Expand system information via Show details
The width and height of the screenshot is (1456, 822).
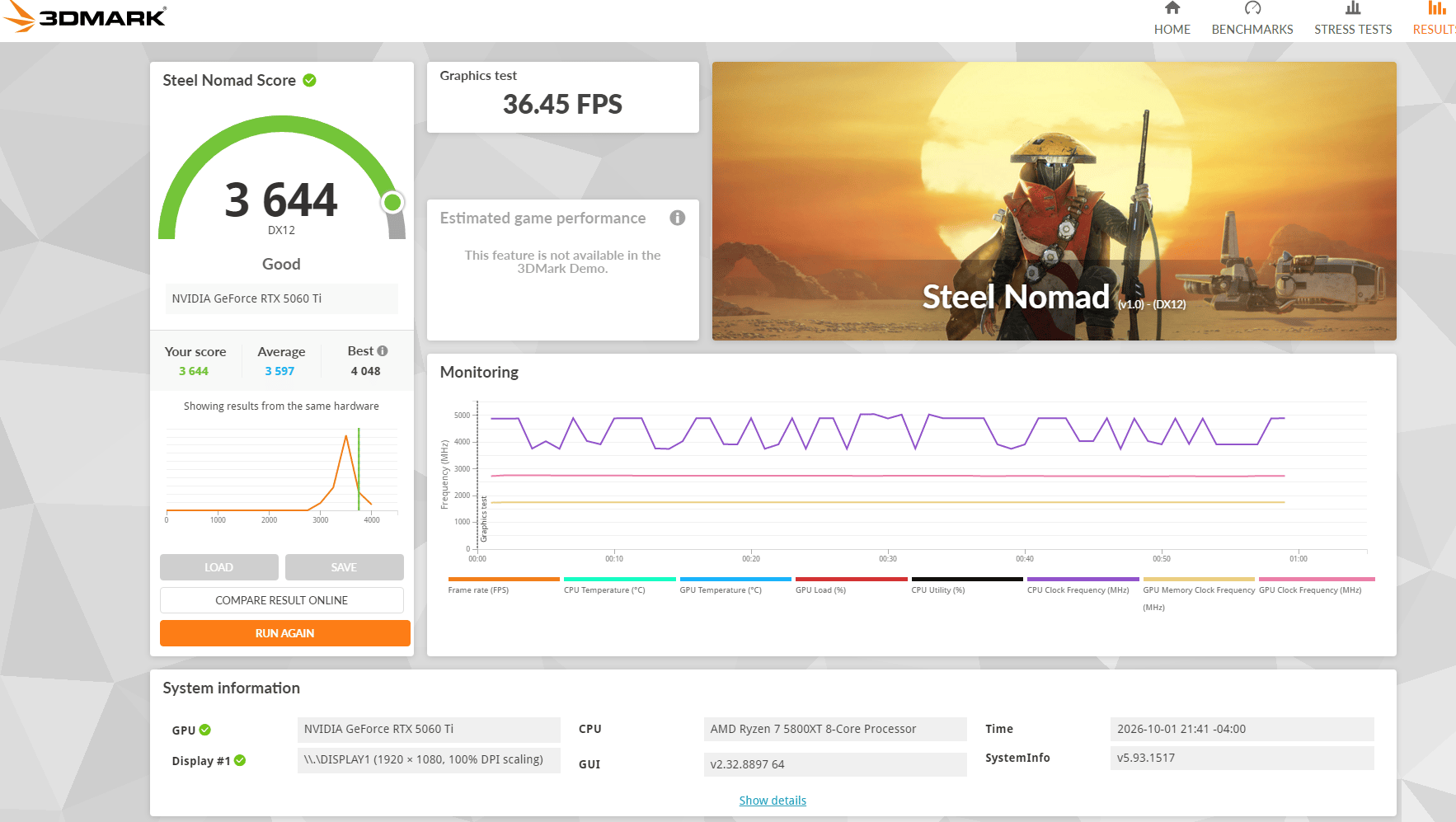(773, 801)
